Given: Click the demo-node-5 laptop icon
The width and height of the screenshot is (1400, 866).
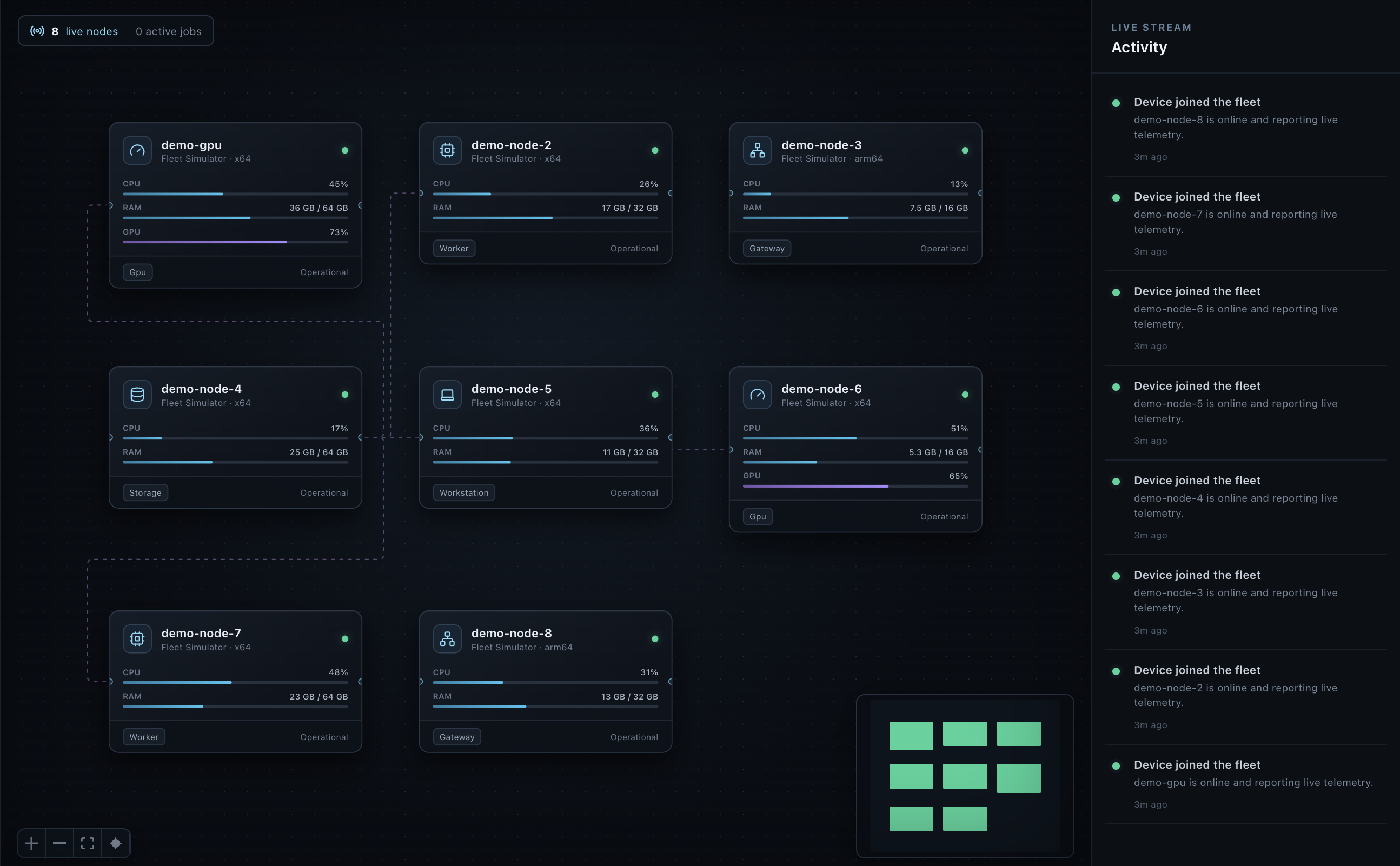Looking at the screenshot, I should click(447, 395).
